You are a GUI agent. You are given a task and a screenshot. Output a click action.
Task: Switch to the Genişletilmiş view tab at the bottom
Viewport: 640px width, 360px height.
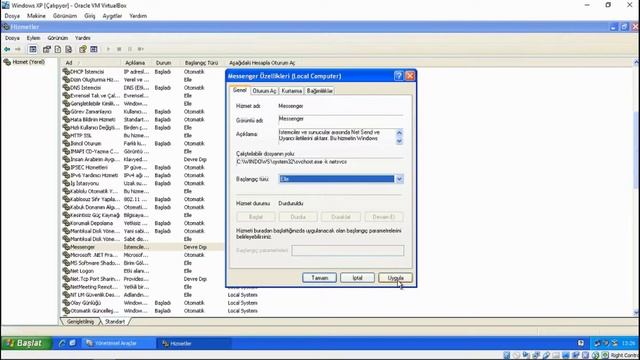[80, 322]
